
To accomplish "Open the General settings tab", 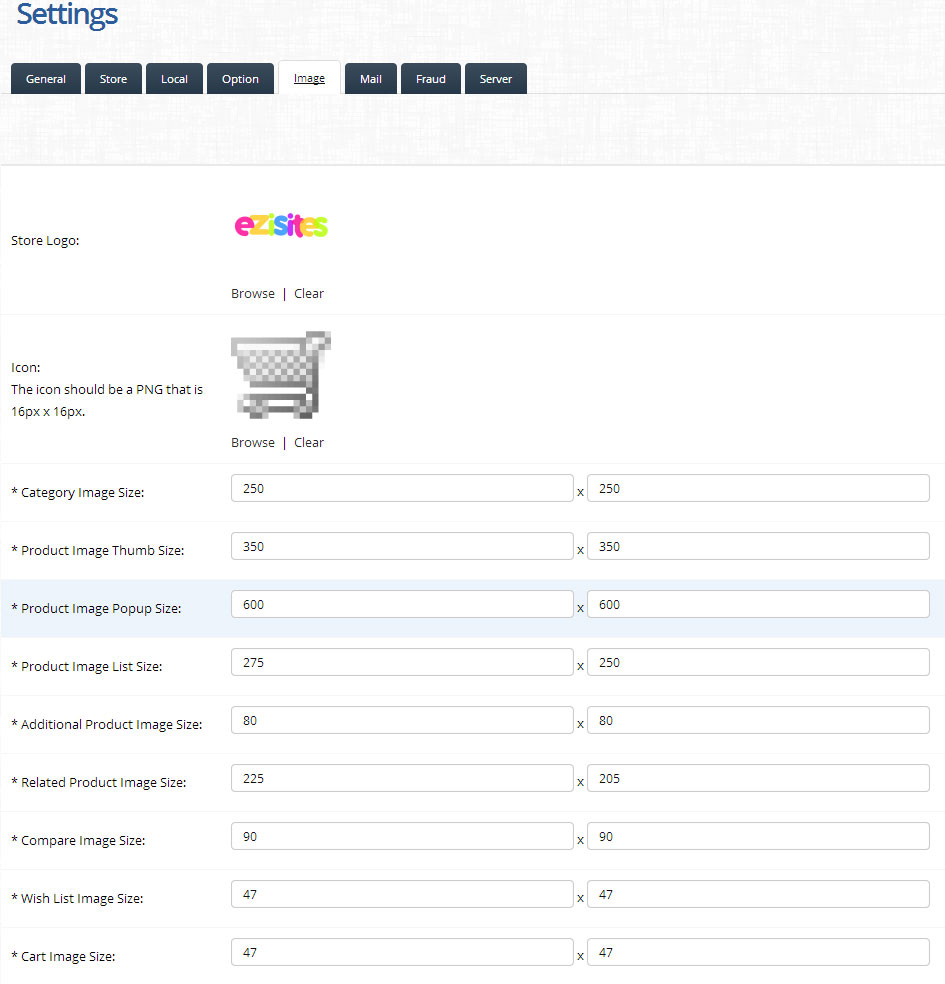I will point(46,79).
